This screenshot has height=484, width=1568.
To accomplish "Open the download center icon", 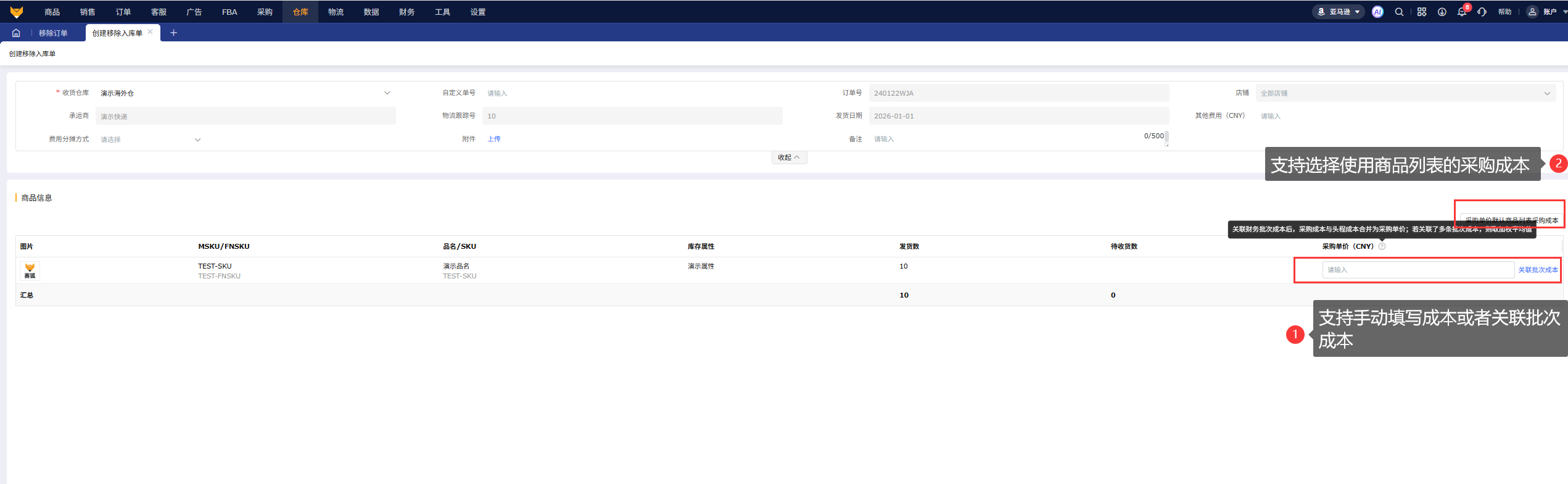I will coord(1442,12).
